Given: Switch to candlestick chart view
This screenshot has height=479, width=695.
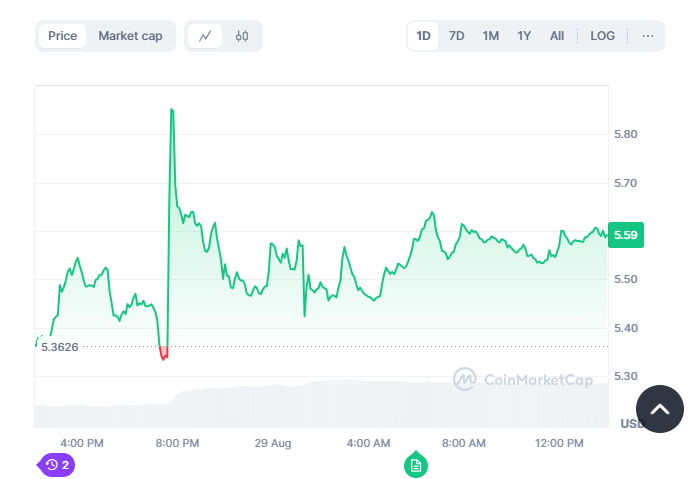Looking at the screenshot, I should pyautogui.click(x=242, y=36).
